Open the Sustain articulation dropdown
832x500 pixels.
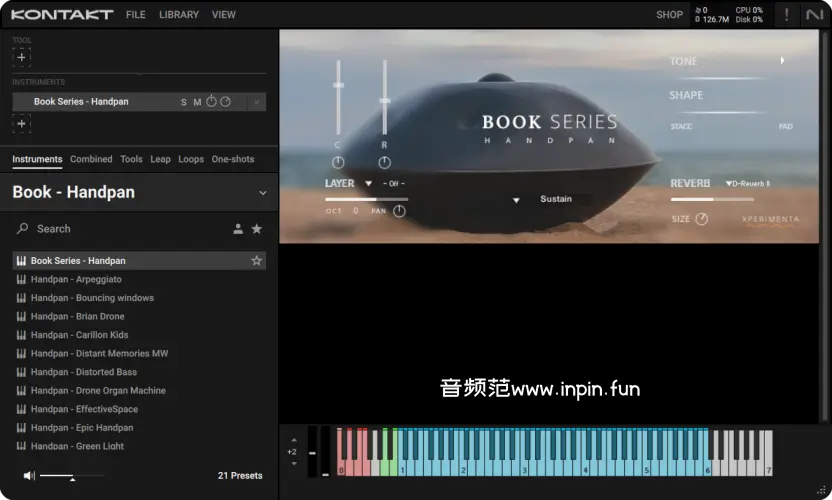pyautogui.click(x=516, y=200)
